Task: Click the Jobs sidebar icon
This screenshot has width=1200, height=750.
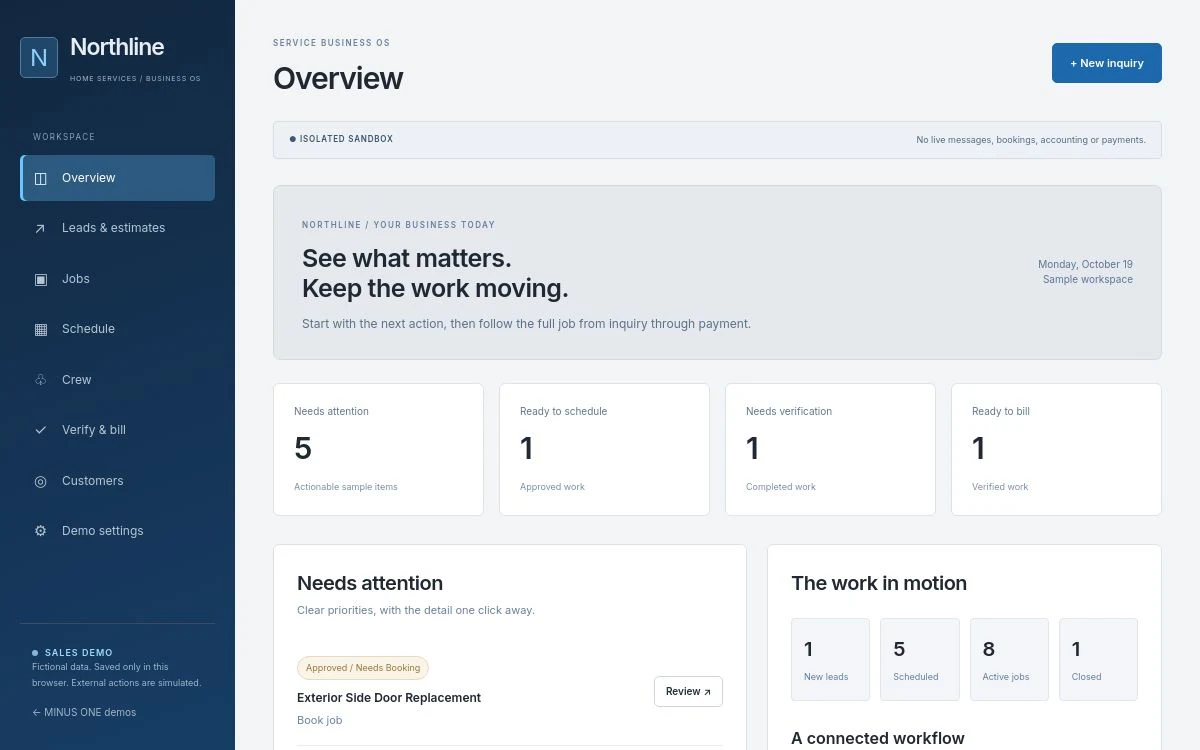Action: [x=40, y=279]
